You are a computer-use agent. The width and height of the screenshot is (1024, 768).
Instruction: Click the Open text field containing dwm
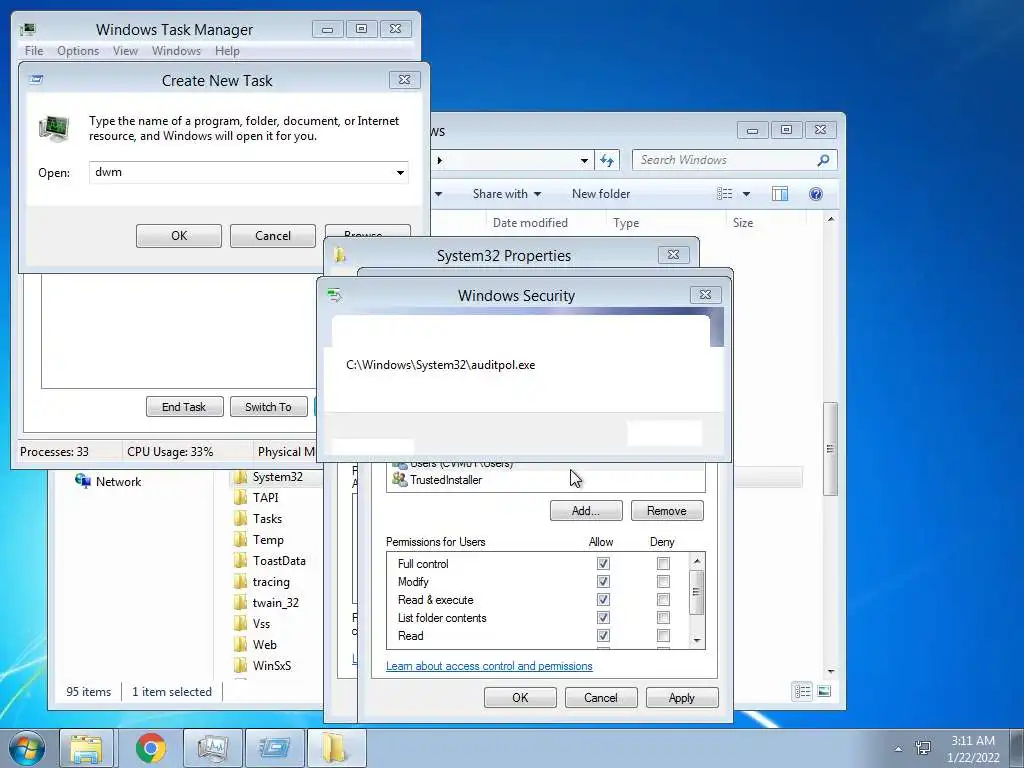pos(249,172)
